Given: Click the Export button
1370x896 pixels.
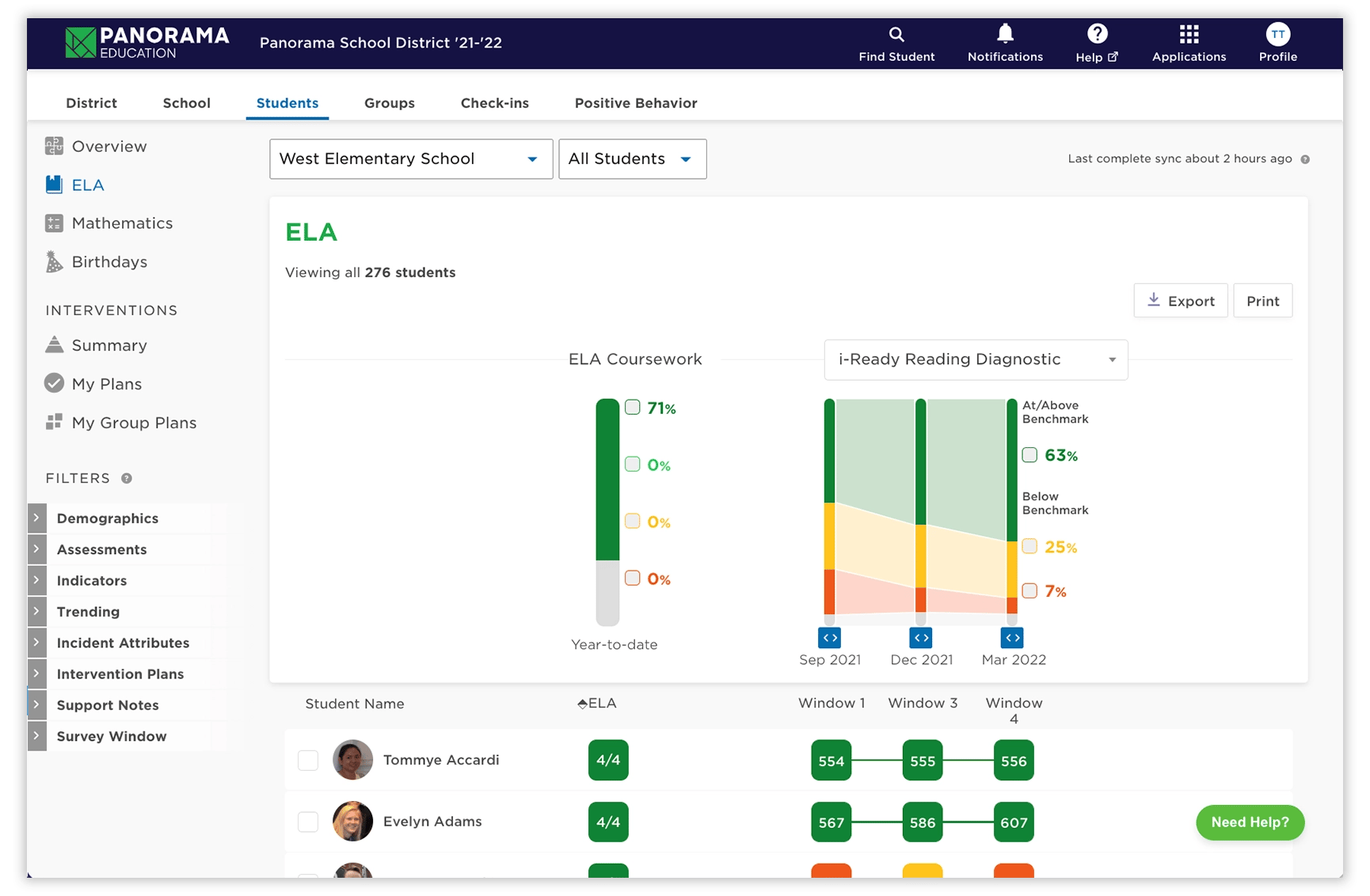Looking at the screenshot, I should (1180, 301).
